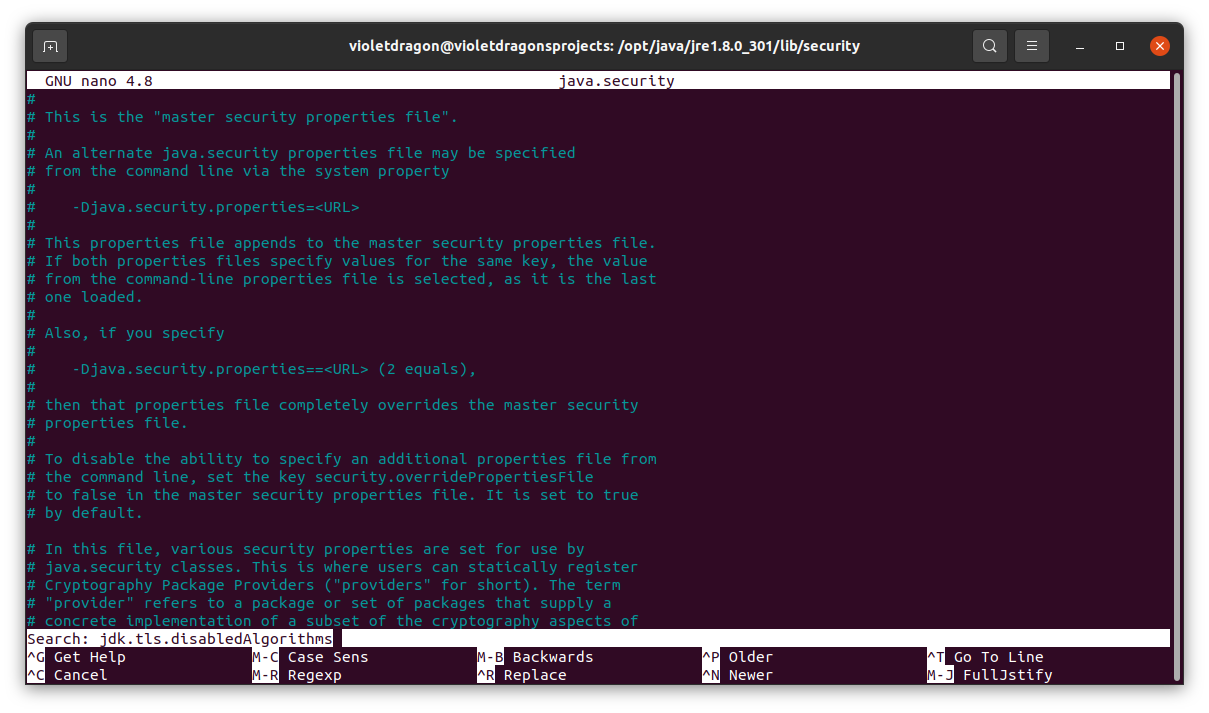
Task: Open a new terminal tab
Action: click(x=49, y=45)
